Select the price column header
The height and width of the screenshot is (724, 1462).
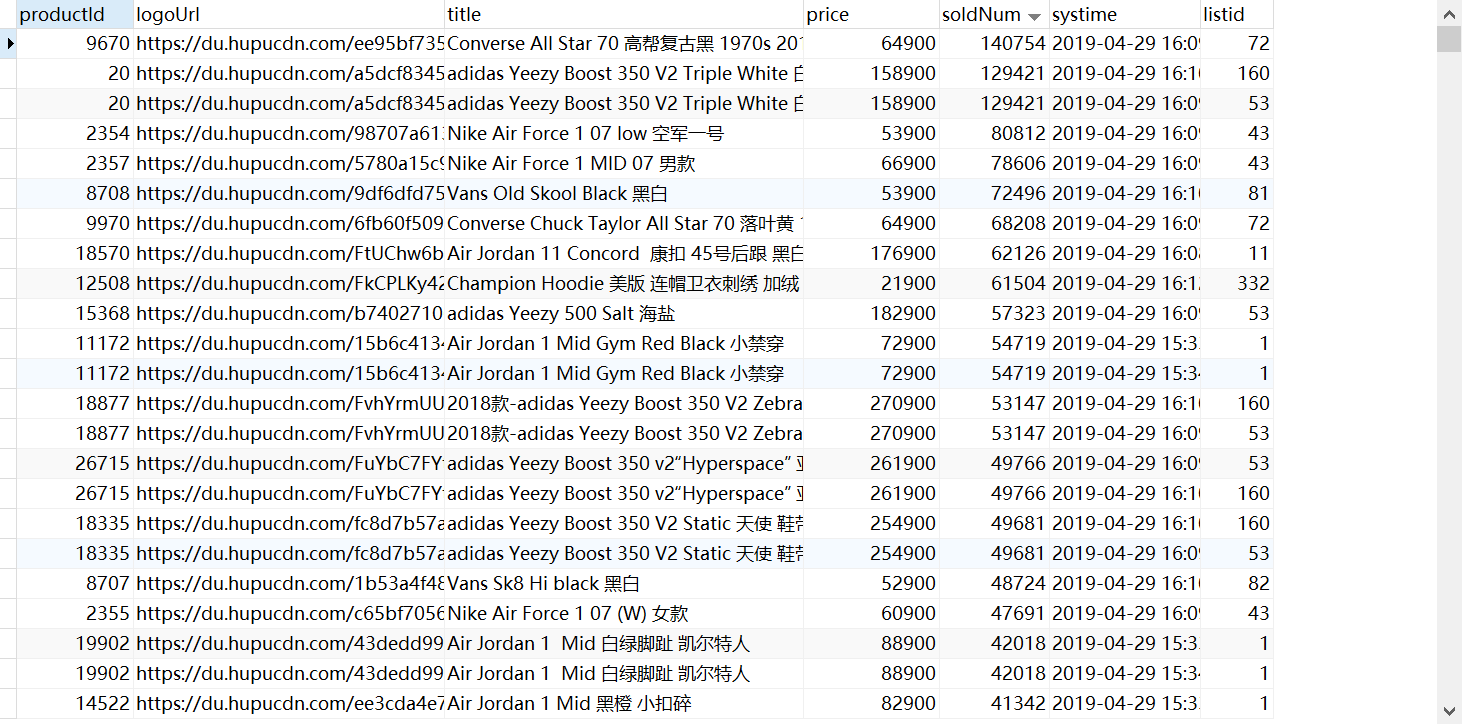coord(871,14)
